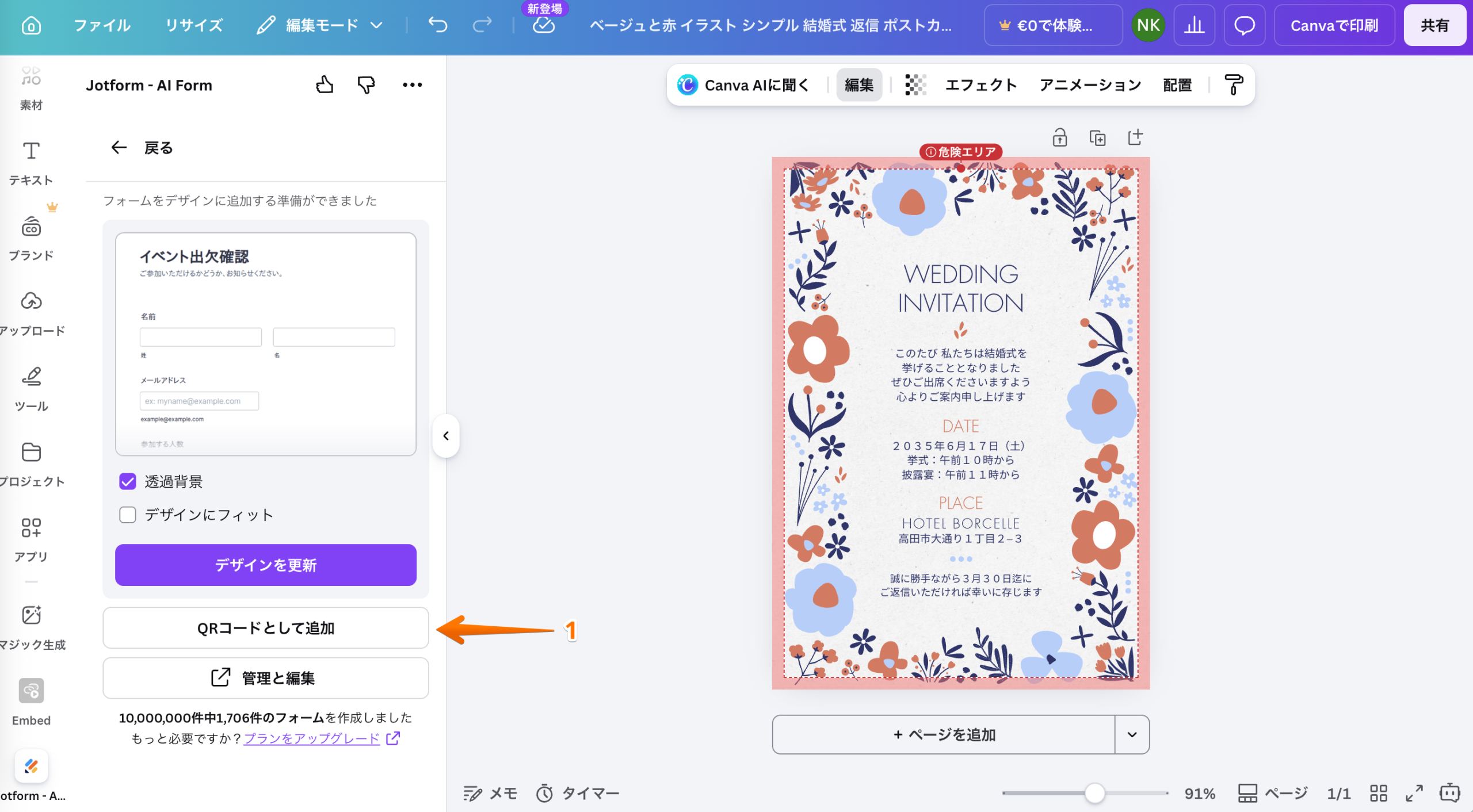Viewport: 1473px width, 812px height.
Task: Collapse the side panel chevron
Action: coord(446,436)
